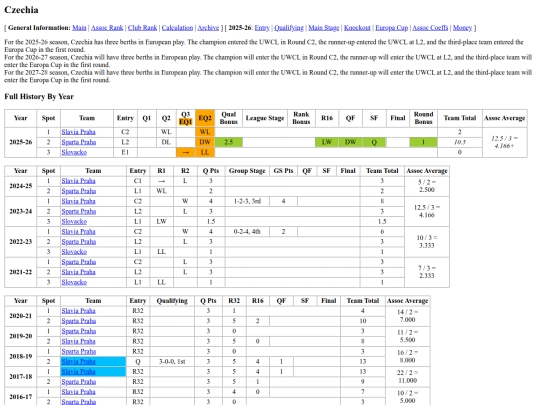Visit the Archive link
Screen dimensions: 540x405
(x=208, y=28)
